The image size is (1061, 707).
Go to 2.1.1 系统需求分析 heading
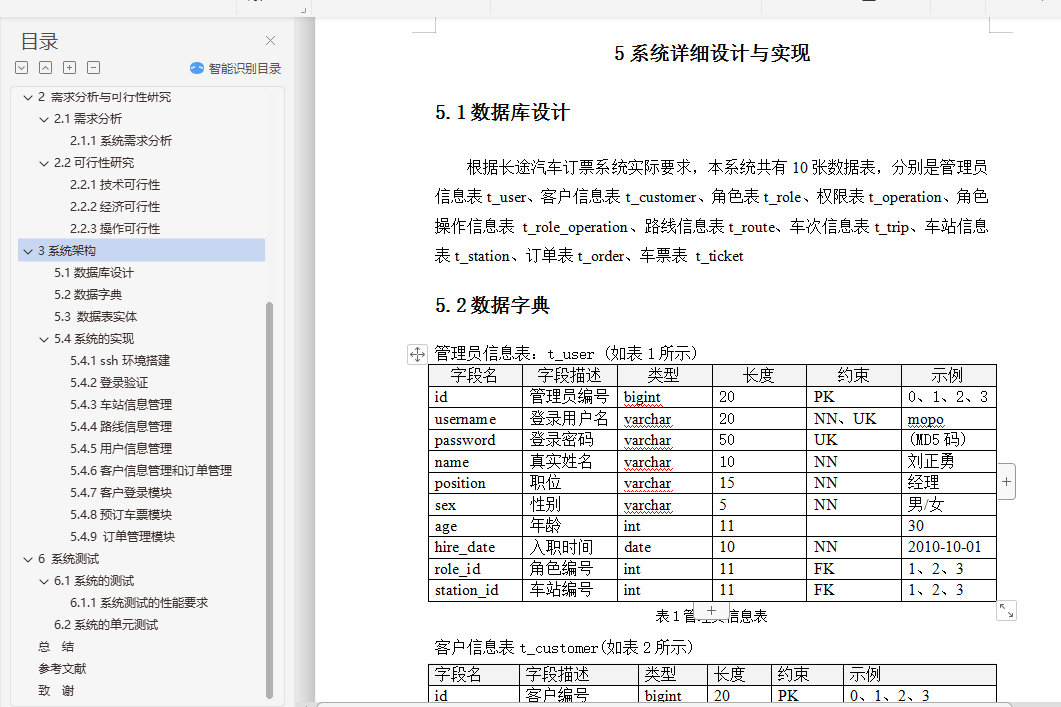120,141
